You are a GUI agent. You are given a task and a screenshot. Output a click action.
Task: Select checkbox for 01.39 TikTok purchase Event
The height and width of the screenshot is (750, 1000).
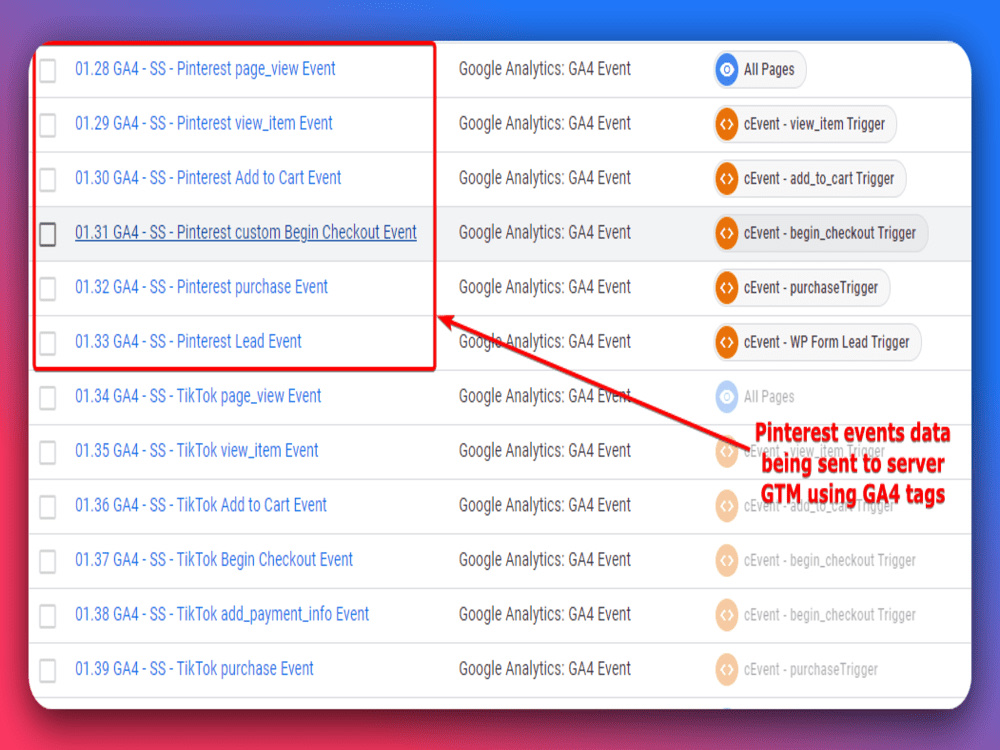pyautogui.click(x=48, y=670)
